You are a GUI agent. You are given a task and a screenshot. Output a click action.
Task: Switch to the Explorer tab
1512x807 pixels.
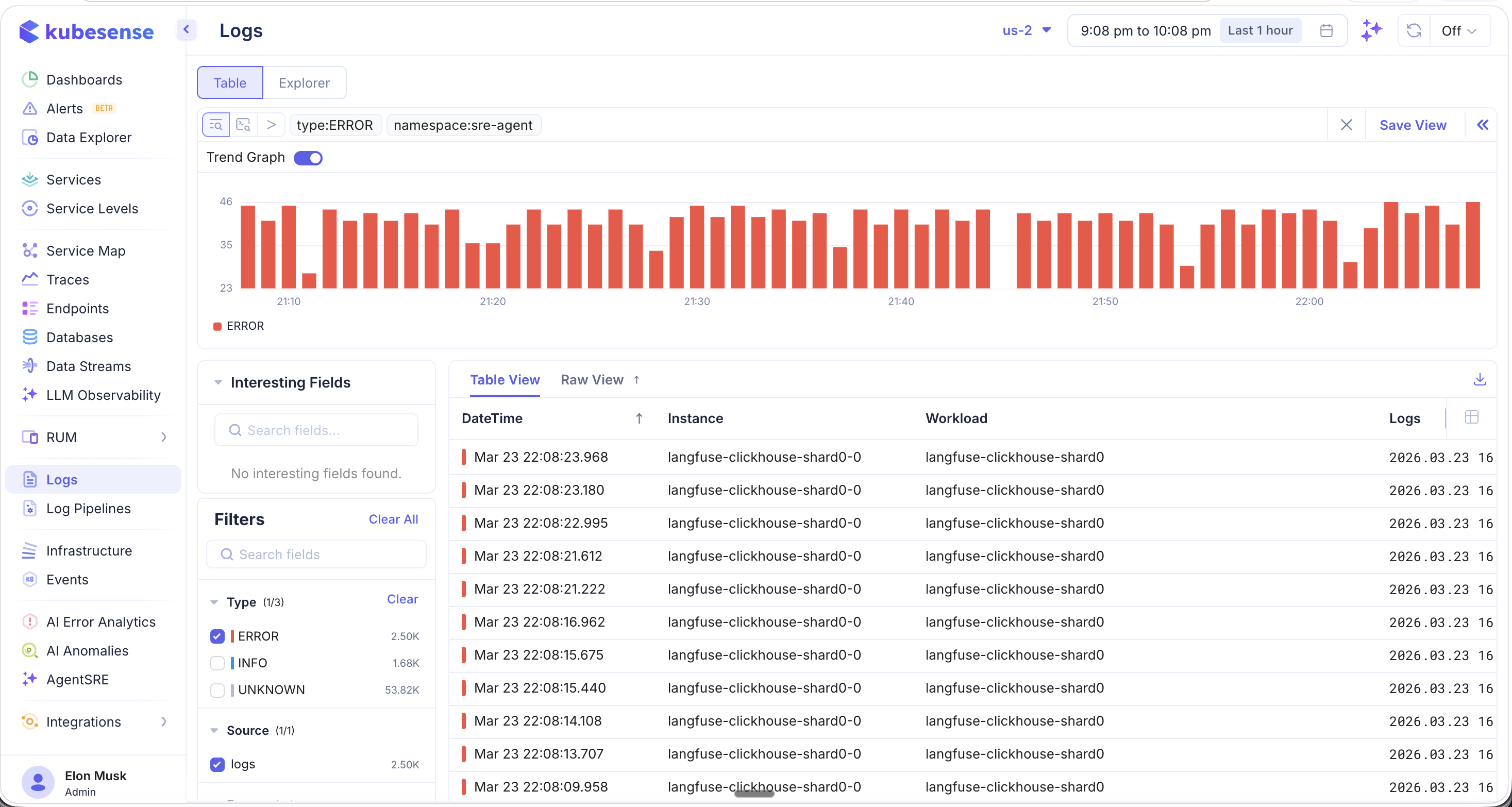click(x=304, y=83)
